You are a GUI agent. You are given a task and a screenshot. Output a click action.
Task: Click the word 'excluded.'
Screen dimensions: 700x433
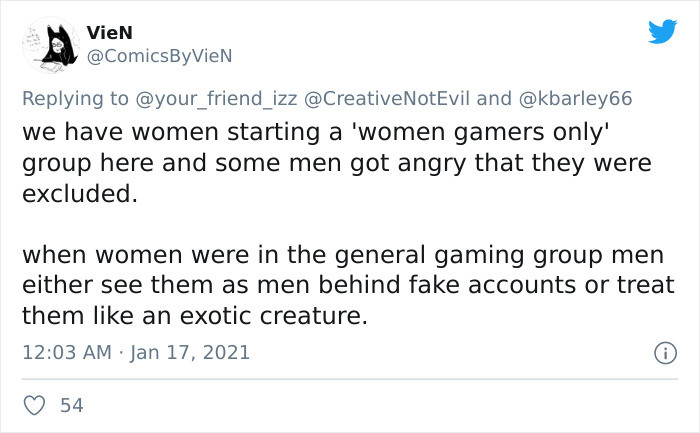click(x=79, y=194)
